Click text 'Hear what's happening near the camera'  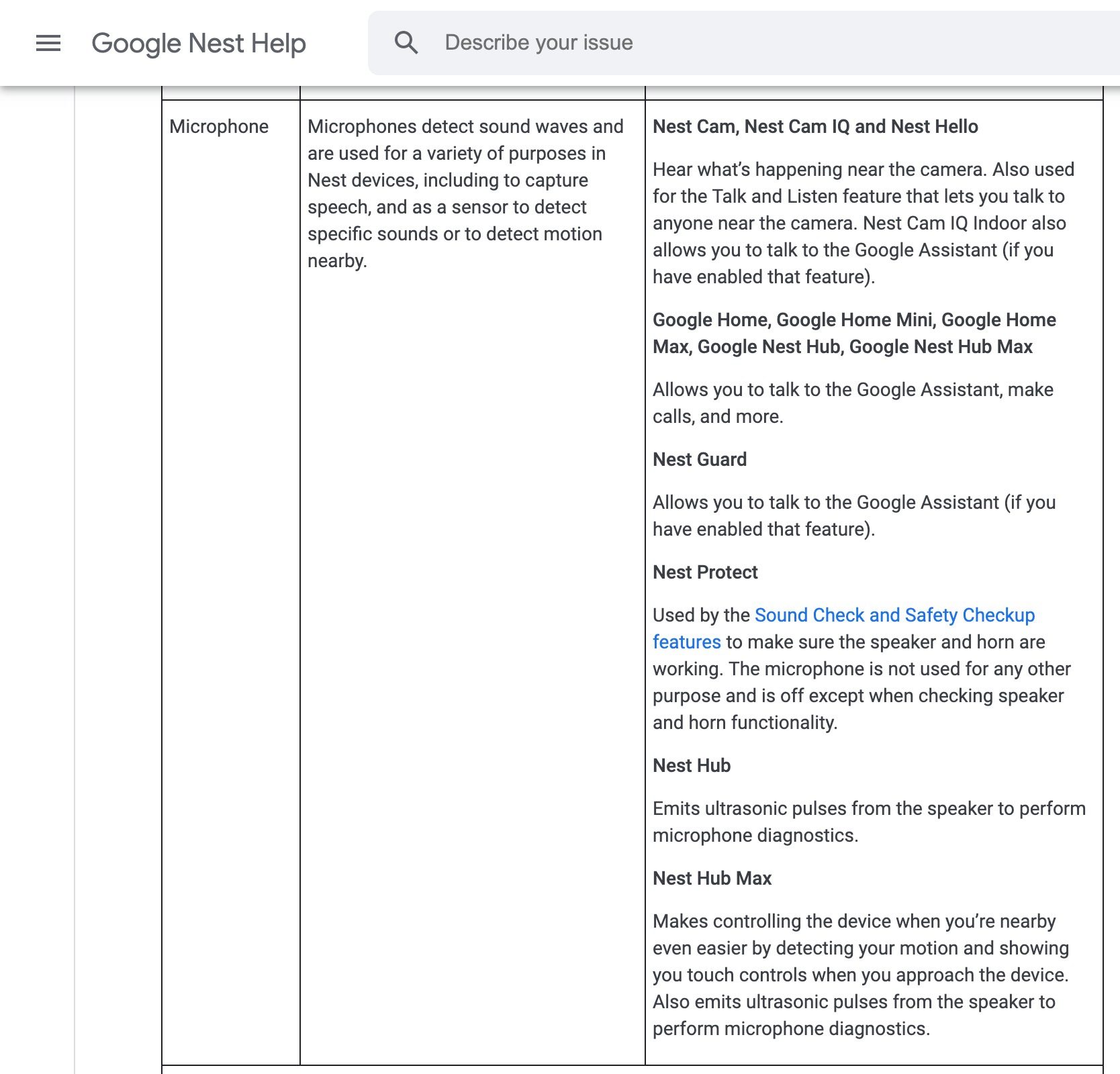[819, 169]
